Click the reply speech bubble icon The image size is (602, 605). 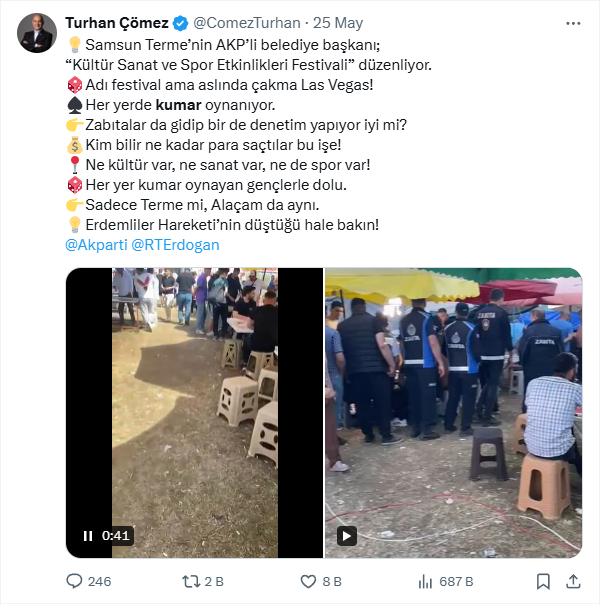(x=74, y=581)
